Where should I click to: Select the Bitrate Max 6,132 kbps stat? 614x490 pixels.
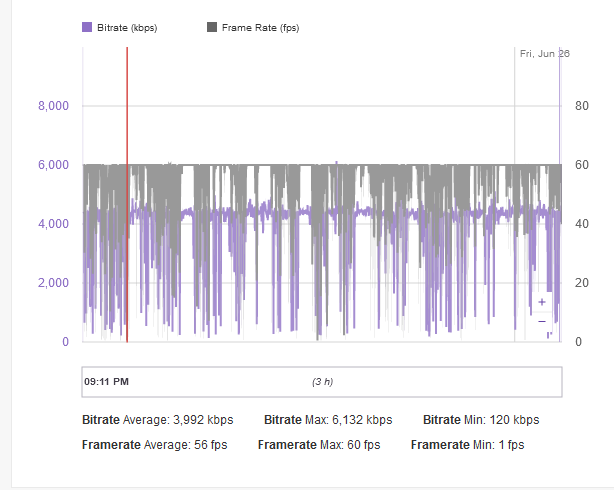click(328, 420)
